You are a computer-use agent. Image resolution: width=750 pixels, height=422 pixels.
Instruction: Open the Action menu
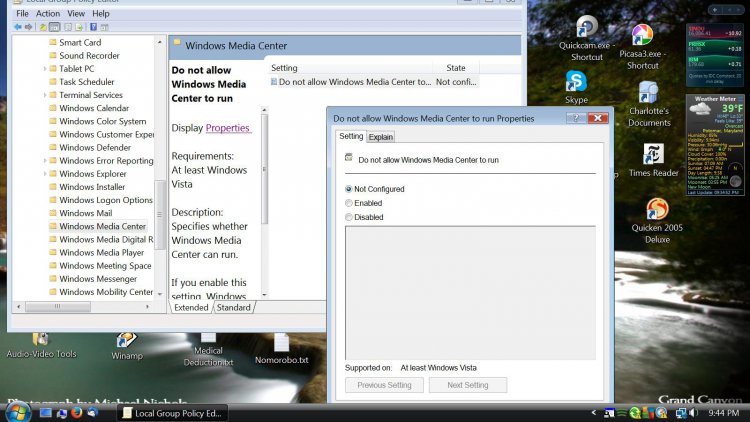click(48, 13)
